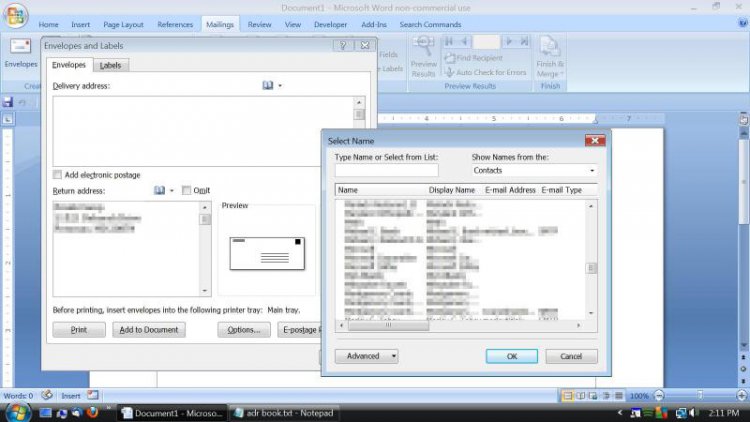
Task: Open the return address book icon
Action: [x=159, y=190]
